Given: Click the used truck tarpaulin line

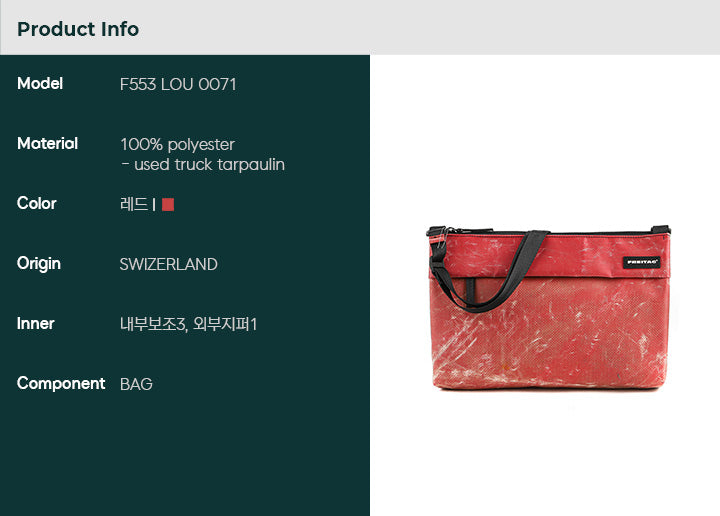Looking at the screenshot, I should [203, 164].
